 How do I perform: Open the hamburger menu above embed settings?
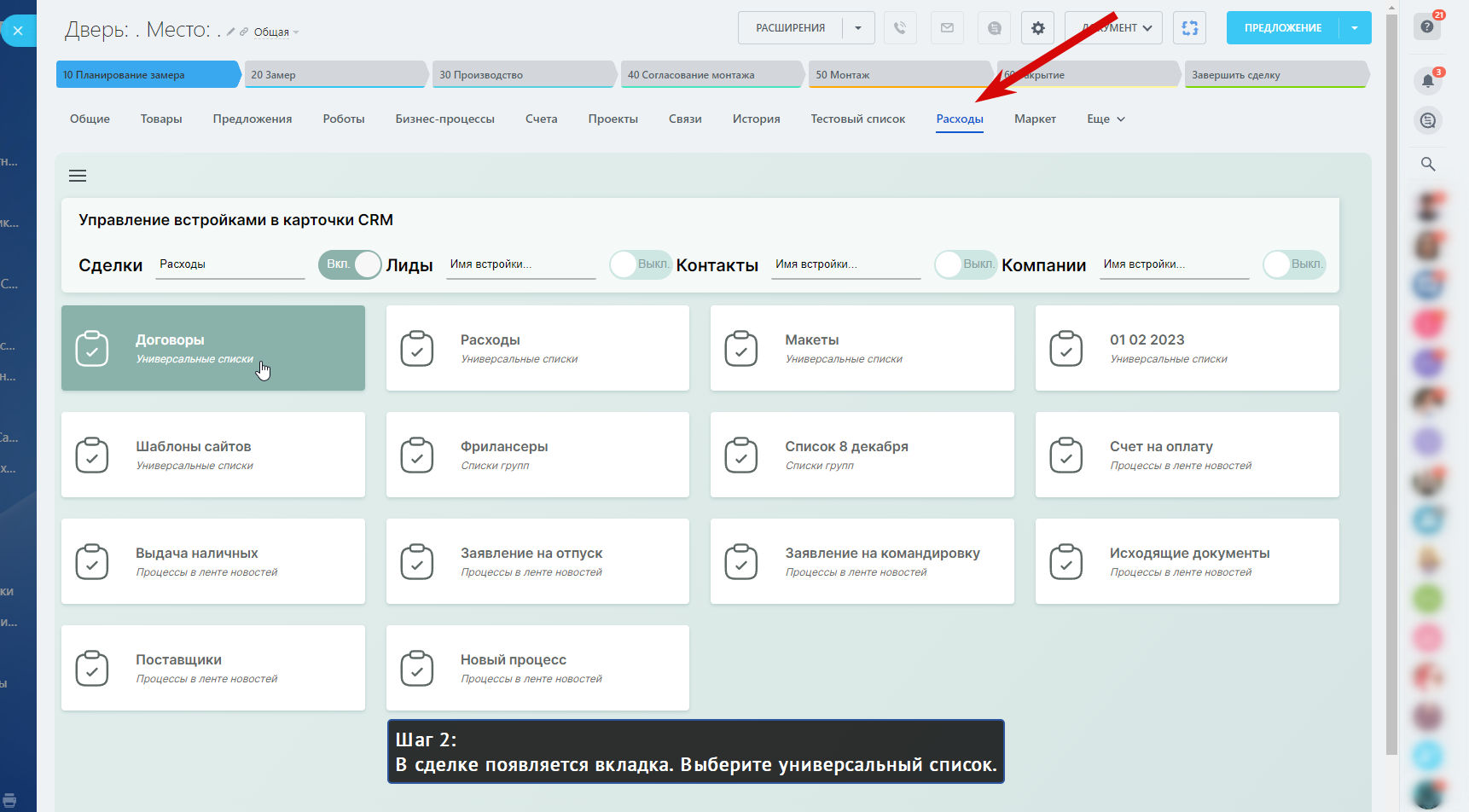78,176
